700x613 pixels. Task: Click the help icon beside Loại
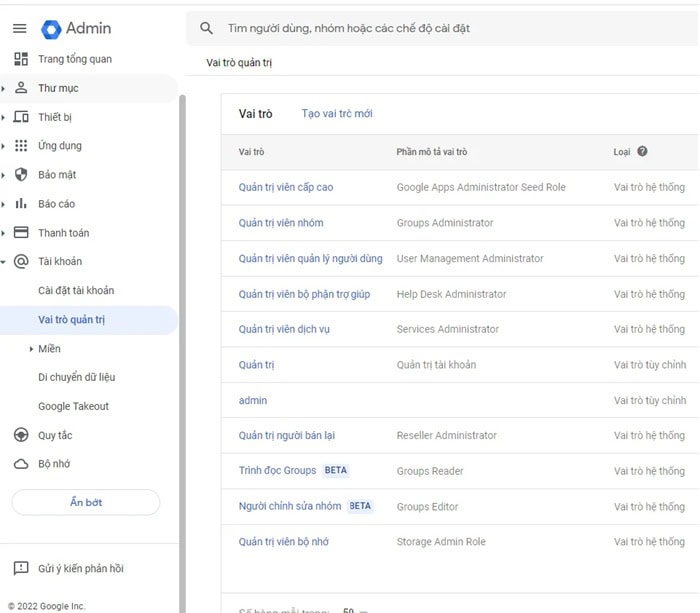tap(642, 151)
